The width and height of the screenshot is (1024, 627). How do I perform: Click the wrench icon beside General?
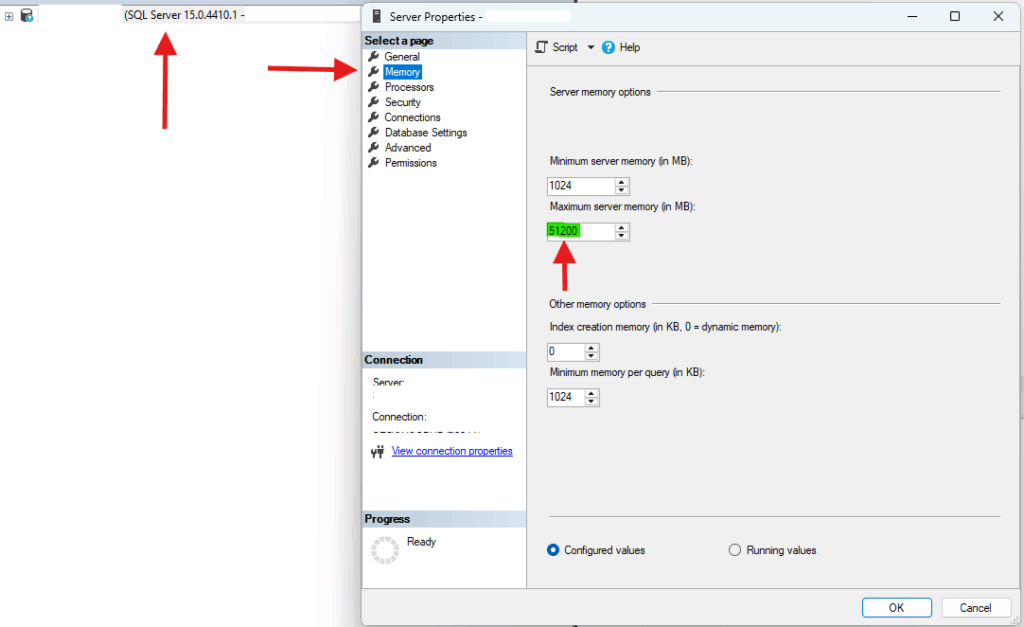(374, 56)
